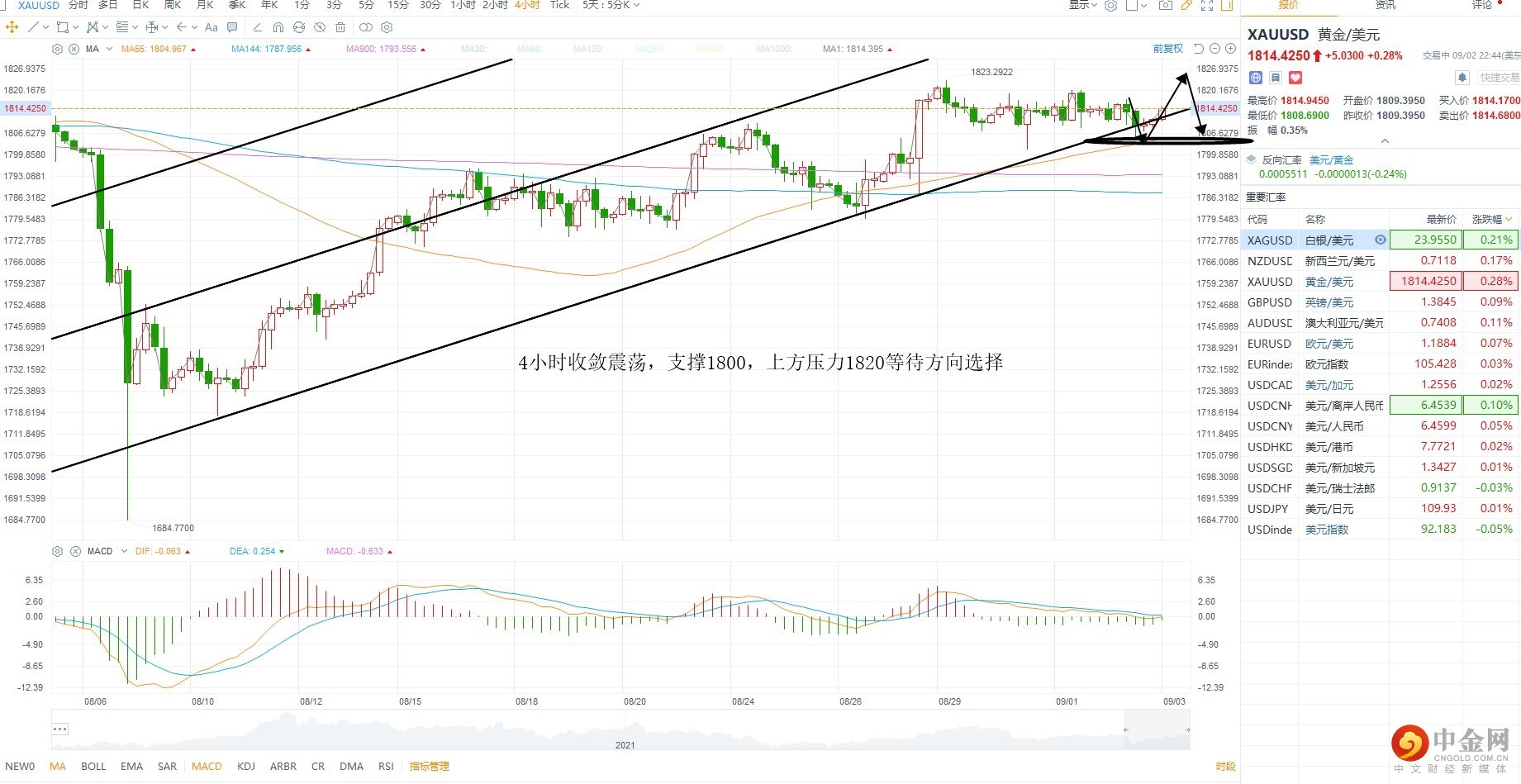Select the move/crosshair cursor tool

12,27
